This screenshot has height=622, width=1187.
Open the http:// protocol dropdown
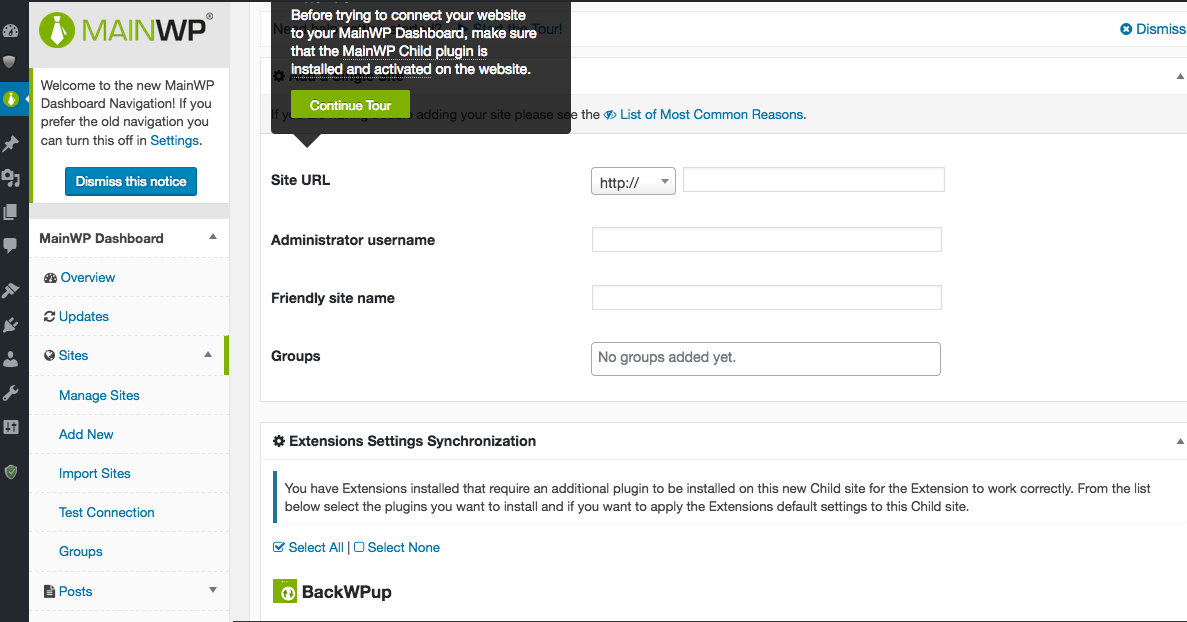(x=633, y=182)
